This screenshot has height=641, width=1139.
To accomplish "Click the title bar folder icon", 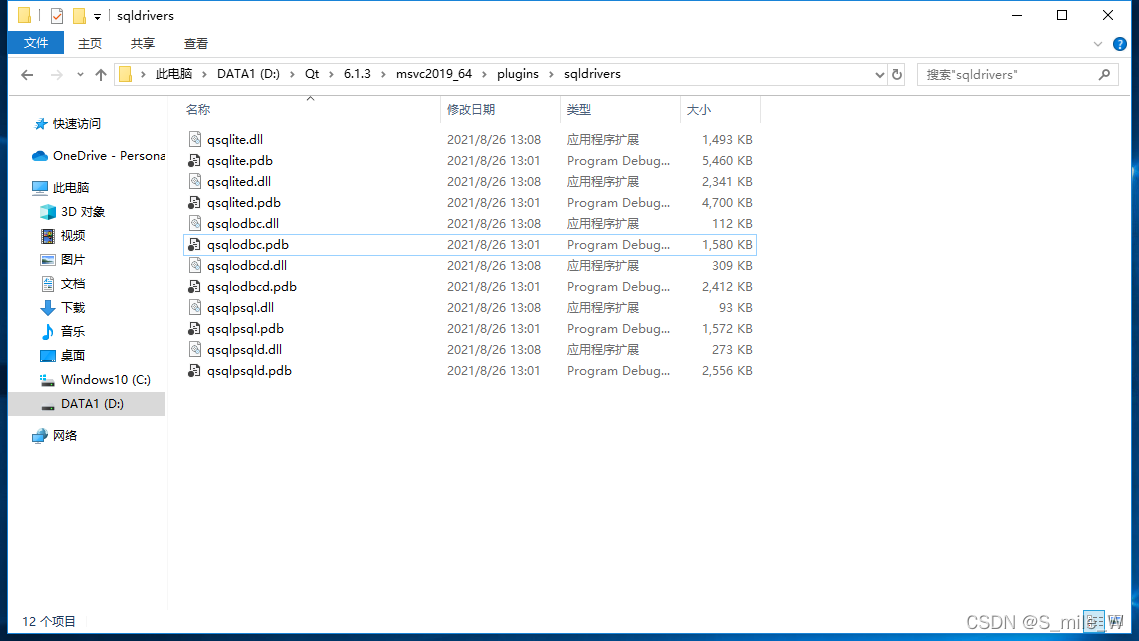I will point(24,15).
